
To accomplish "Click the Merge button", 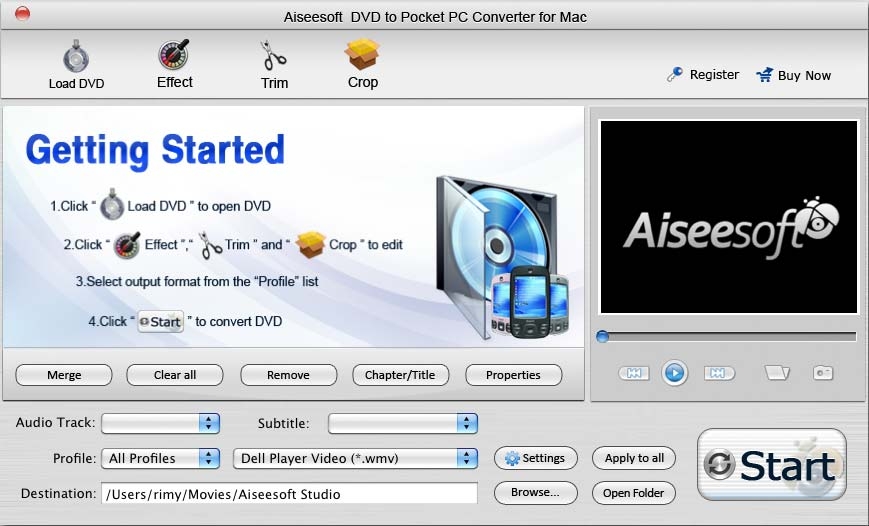I will (64, 375).
